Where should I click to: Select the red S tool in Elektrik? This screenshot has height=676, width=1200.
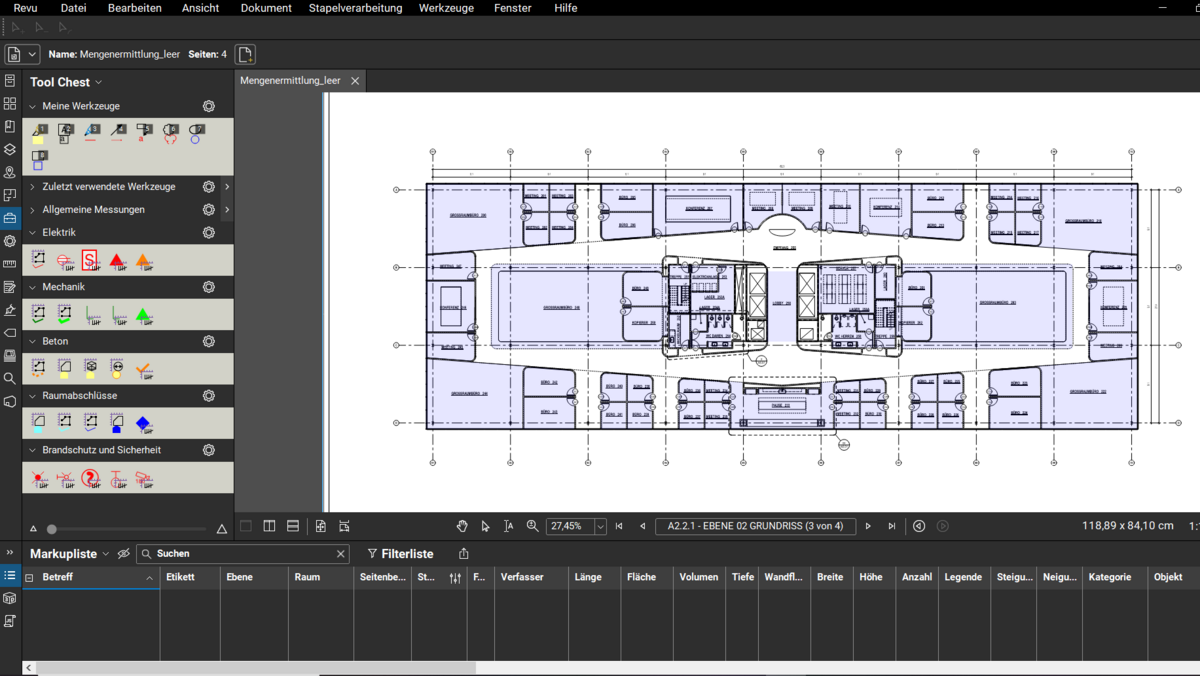pos(90,261)
